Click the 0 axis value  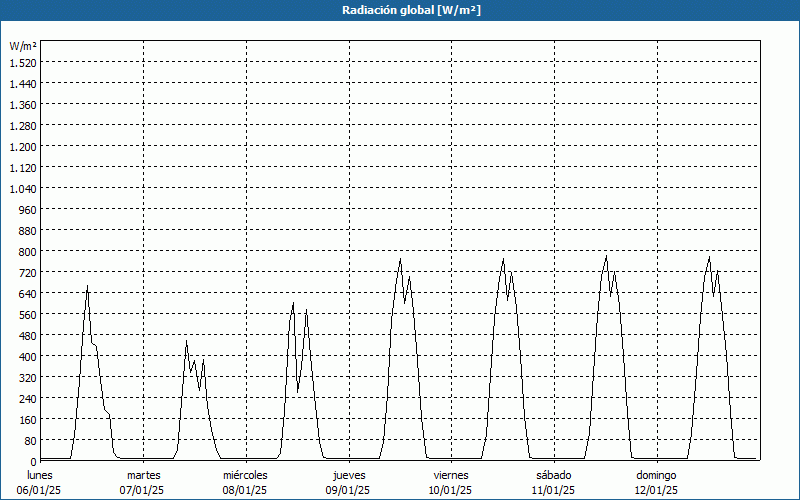[34, 462]
